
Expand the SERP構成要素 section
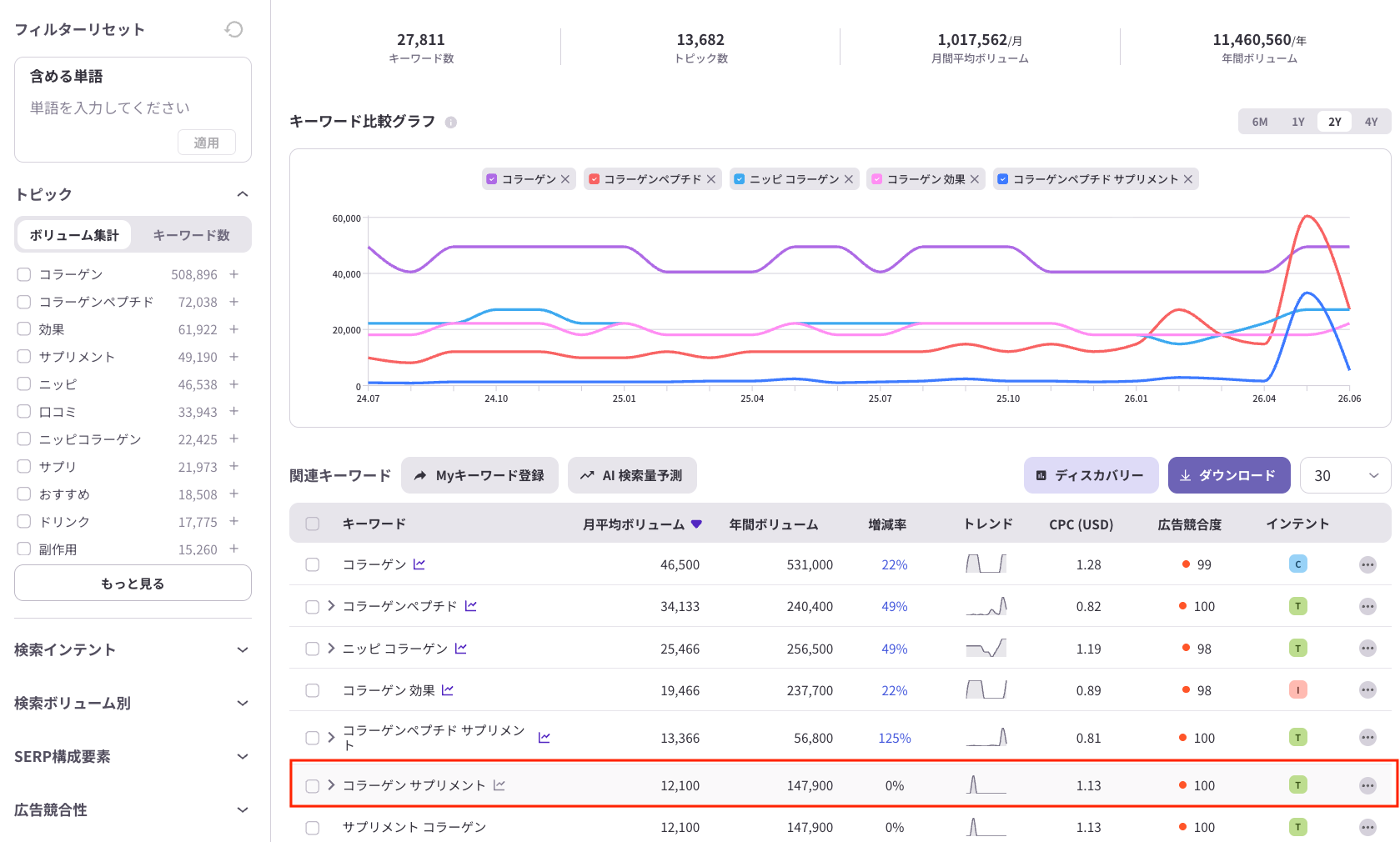point(243,756)
